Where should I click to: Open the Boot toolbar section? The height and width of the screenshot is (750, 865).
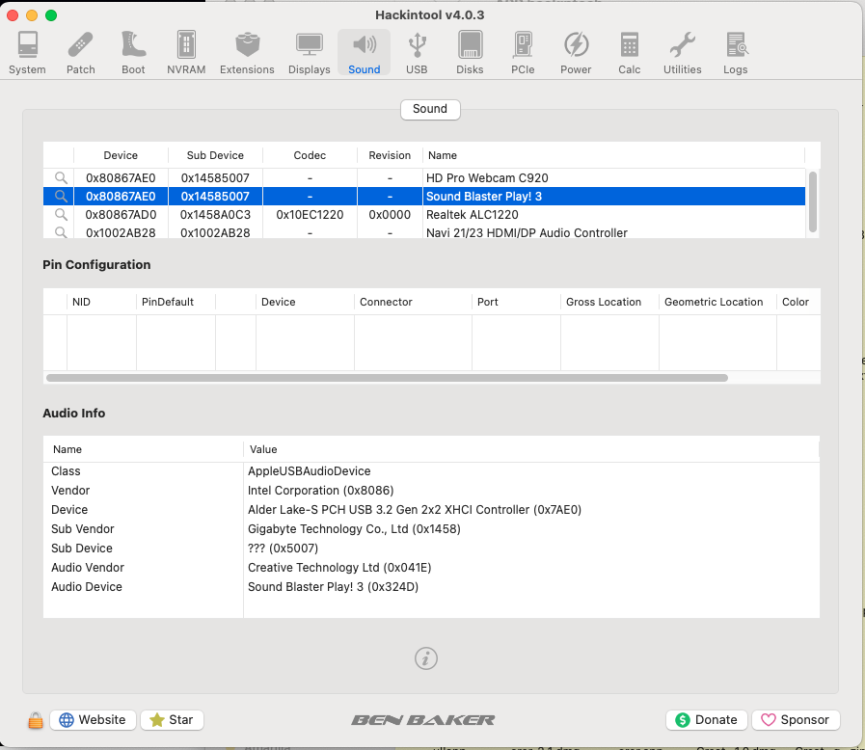click(x=134, y=52)
